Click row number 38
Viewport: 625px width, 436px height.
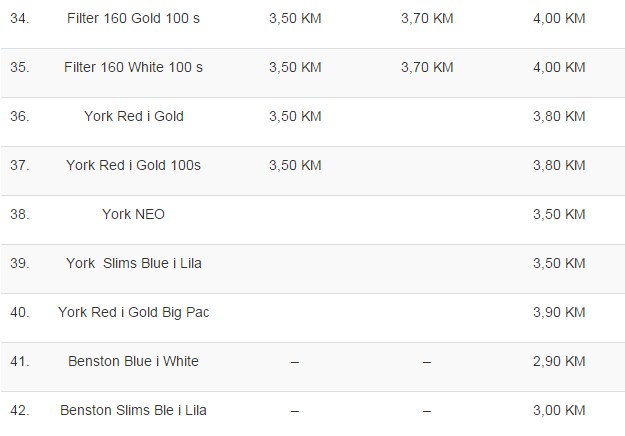(x=19, y=214)
